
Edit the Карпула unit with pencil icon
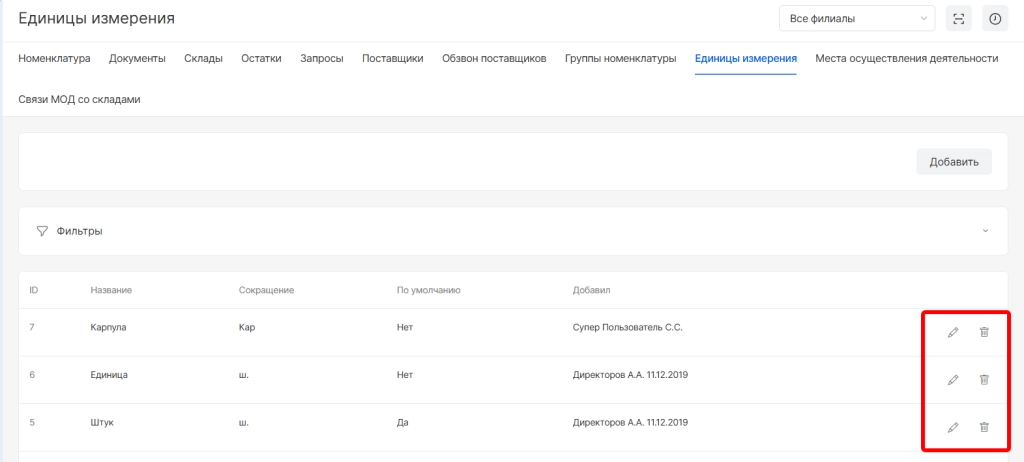tap(952, 332)
